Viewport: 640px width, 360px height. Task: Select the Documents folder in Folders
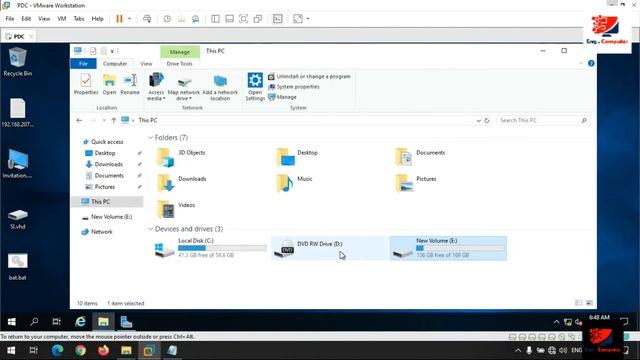click(x=420, y=157)
